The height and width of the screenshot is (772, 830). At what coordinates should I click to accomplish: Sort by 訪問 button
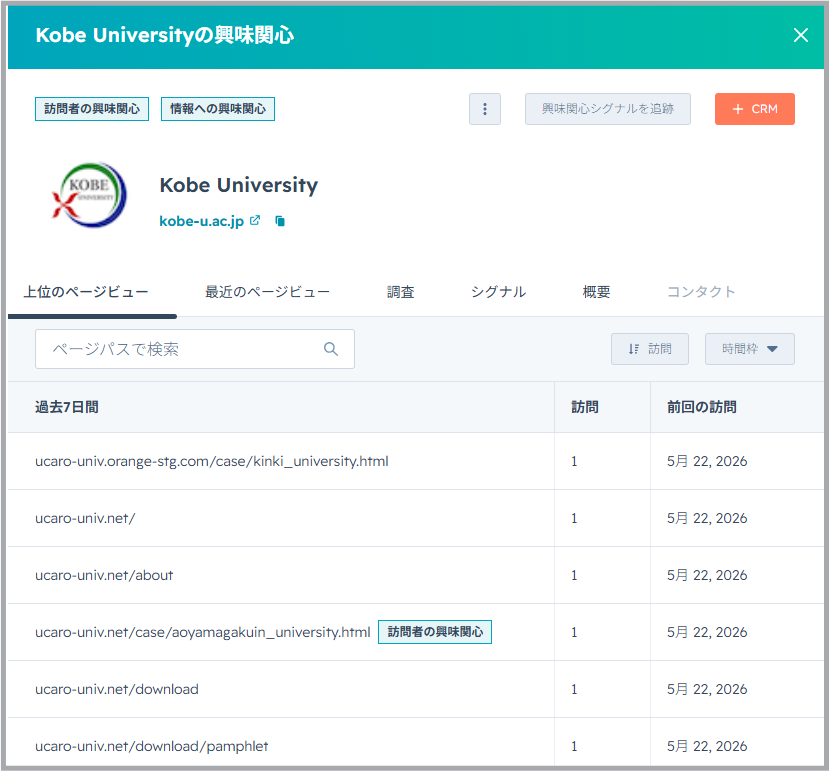click(x=649, y=349)
